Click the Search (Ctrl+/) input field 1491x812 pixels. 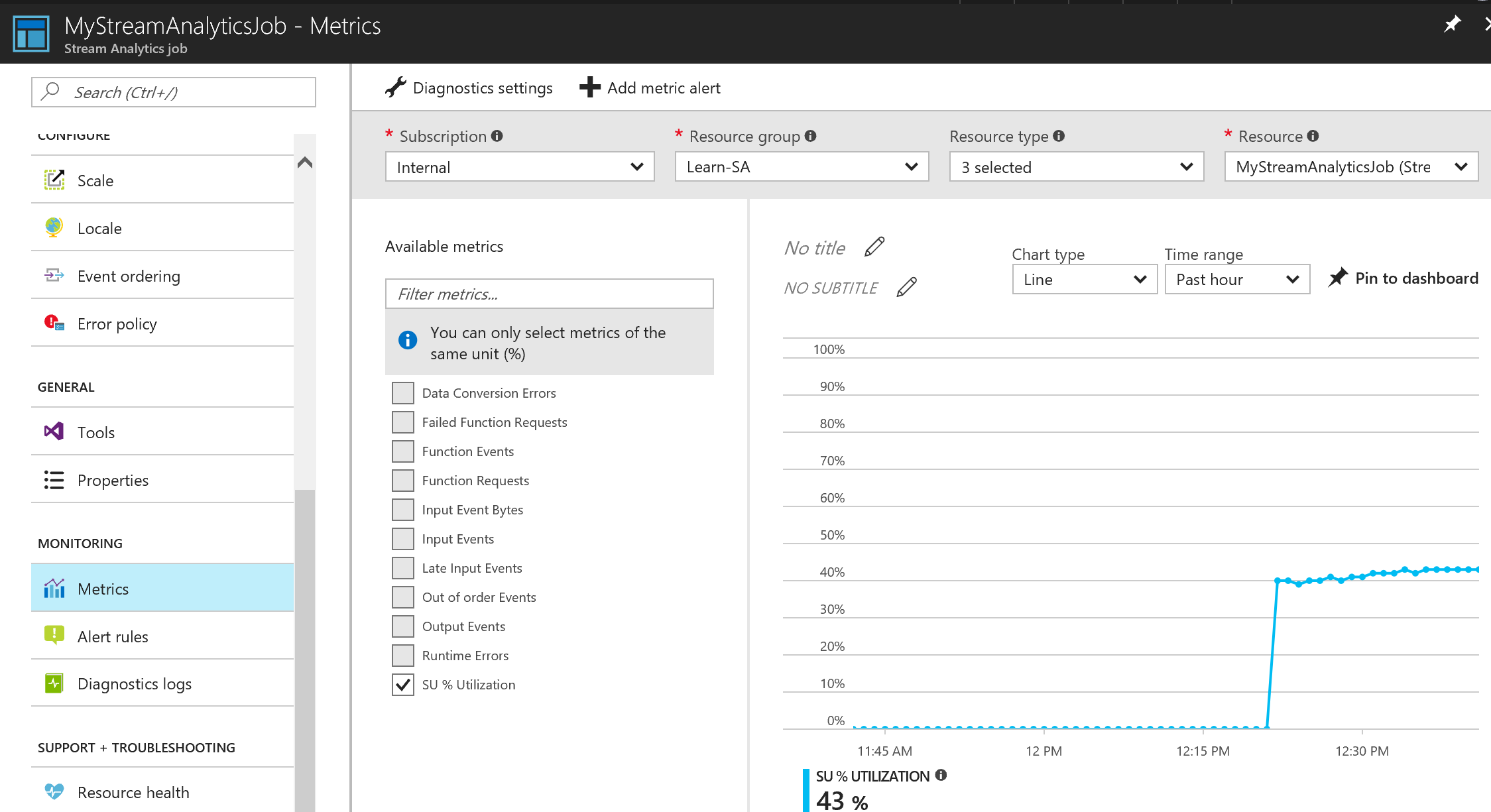pos(174,91)
